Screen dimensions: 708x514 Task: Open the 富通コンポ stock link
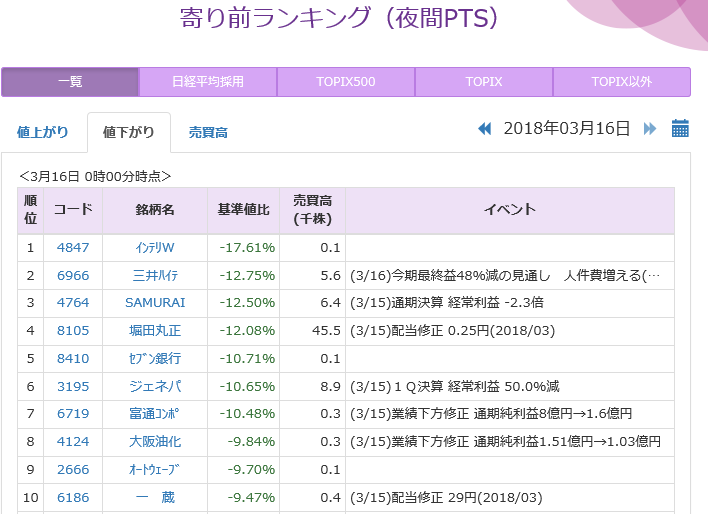(155, 414)
